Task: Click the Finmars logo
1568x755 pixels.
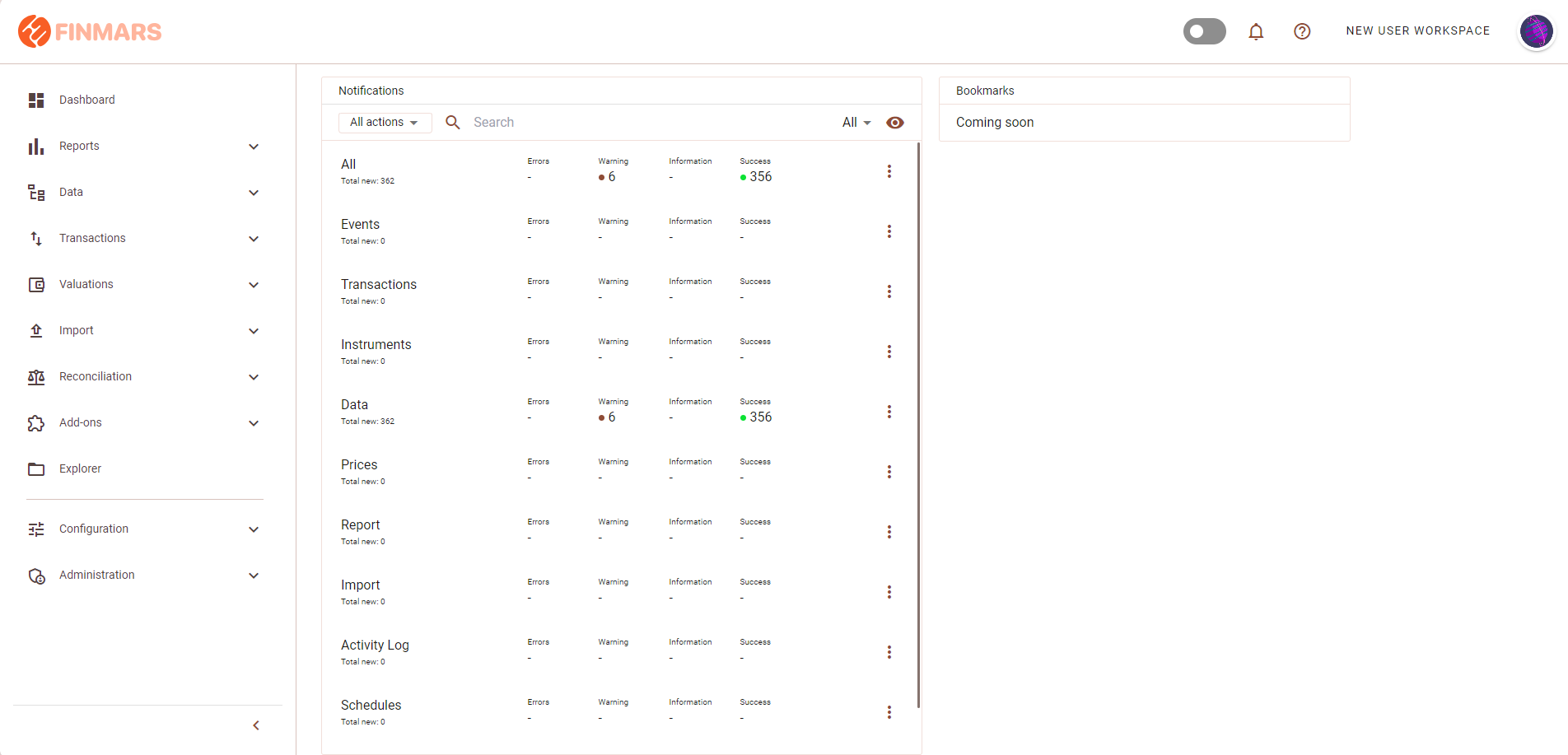Action: coord(90,31)
